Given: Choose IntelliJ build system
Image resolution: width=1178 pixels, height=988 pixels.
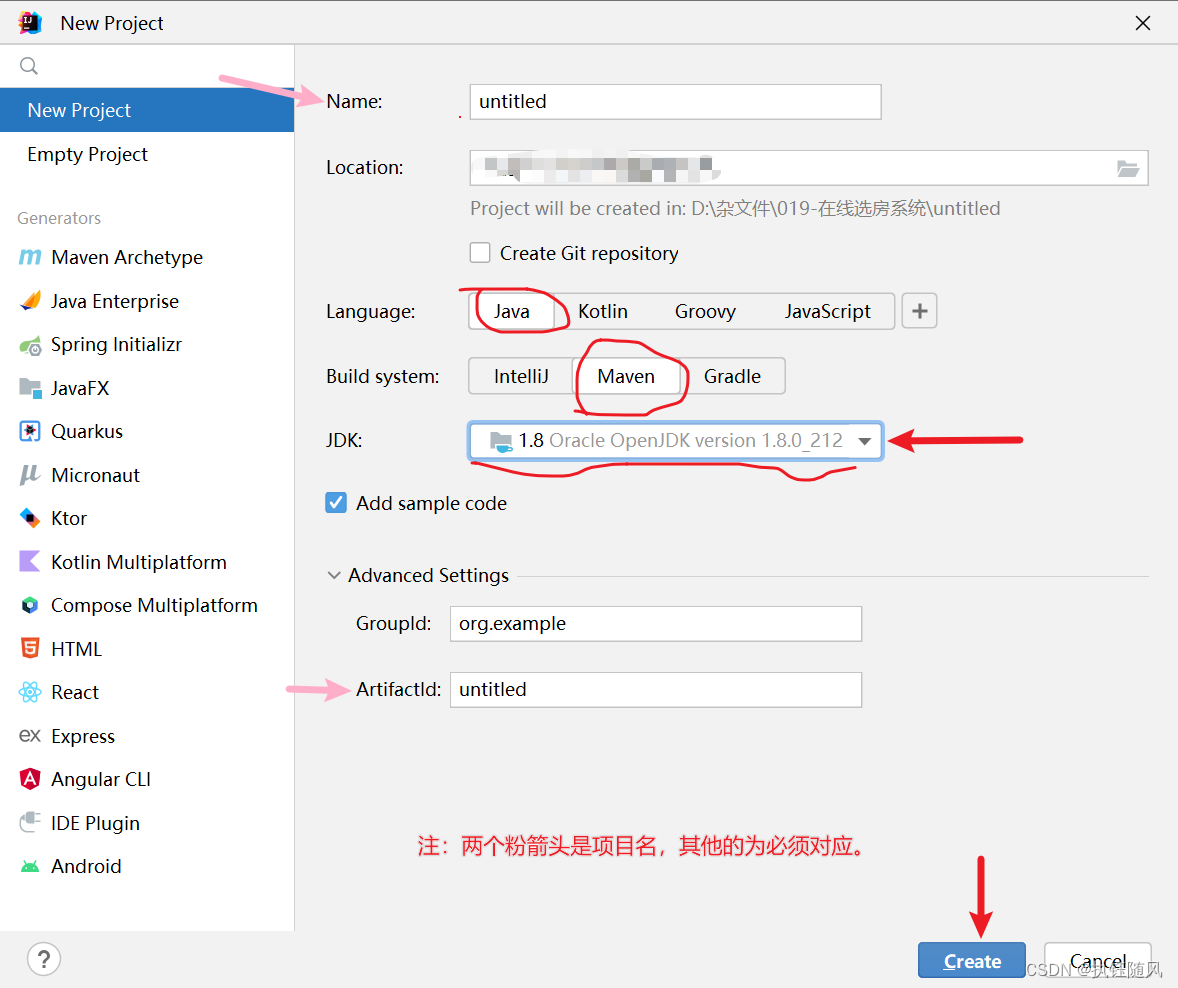Looking at the screenshot, I should tap(521, 376).
